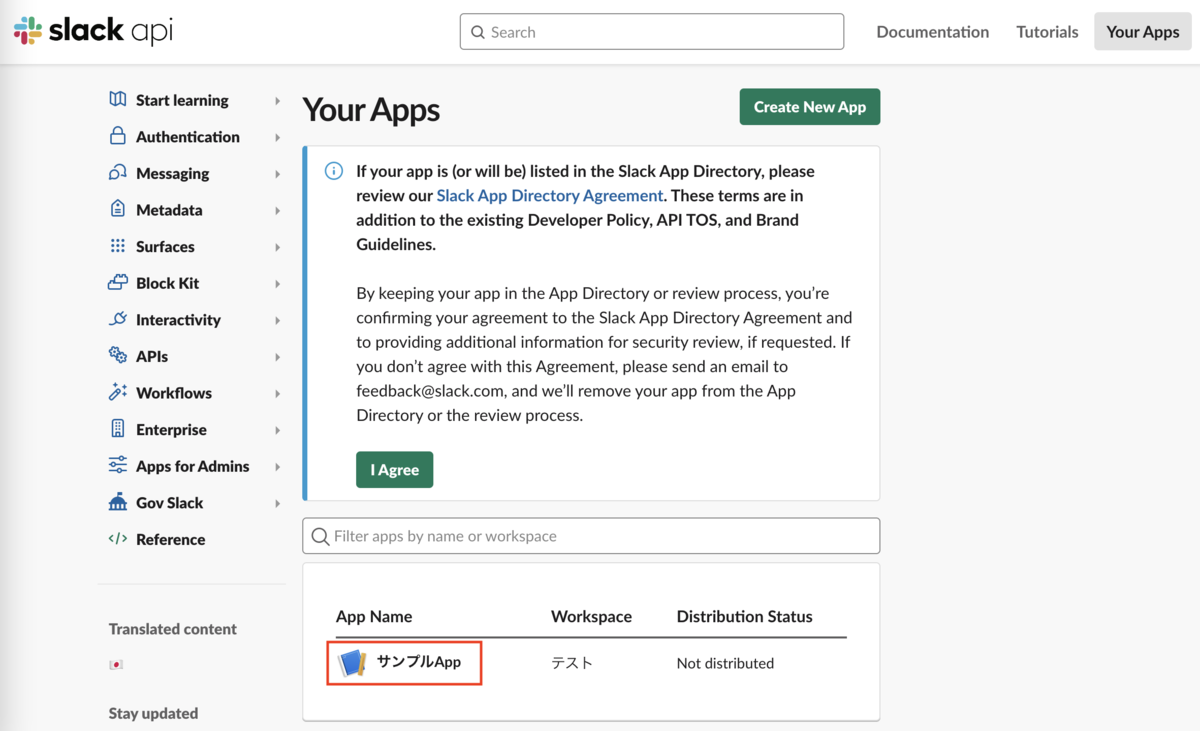Click the Messaging chat icon
The image size is (1200, 731).
tap(118, 173)
